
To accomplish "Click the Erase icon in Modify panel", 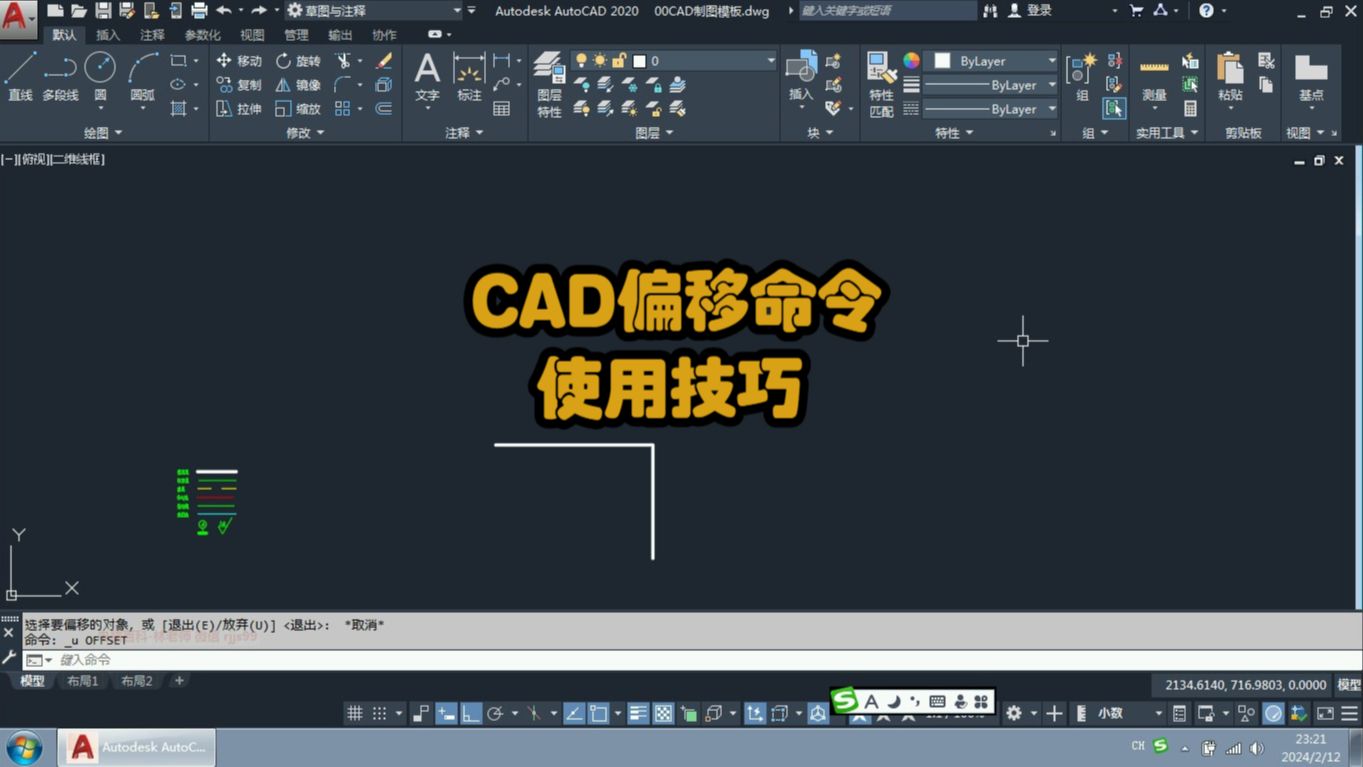I will [x=384, y=61].
